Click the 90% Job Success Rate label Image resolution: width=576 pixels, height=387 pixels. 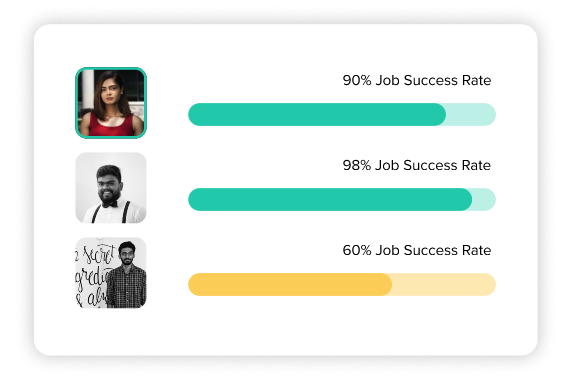[417, 80]
